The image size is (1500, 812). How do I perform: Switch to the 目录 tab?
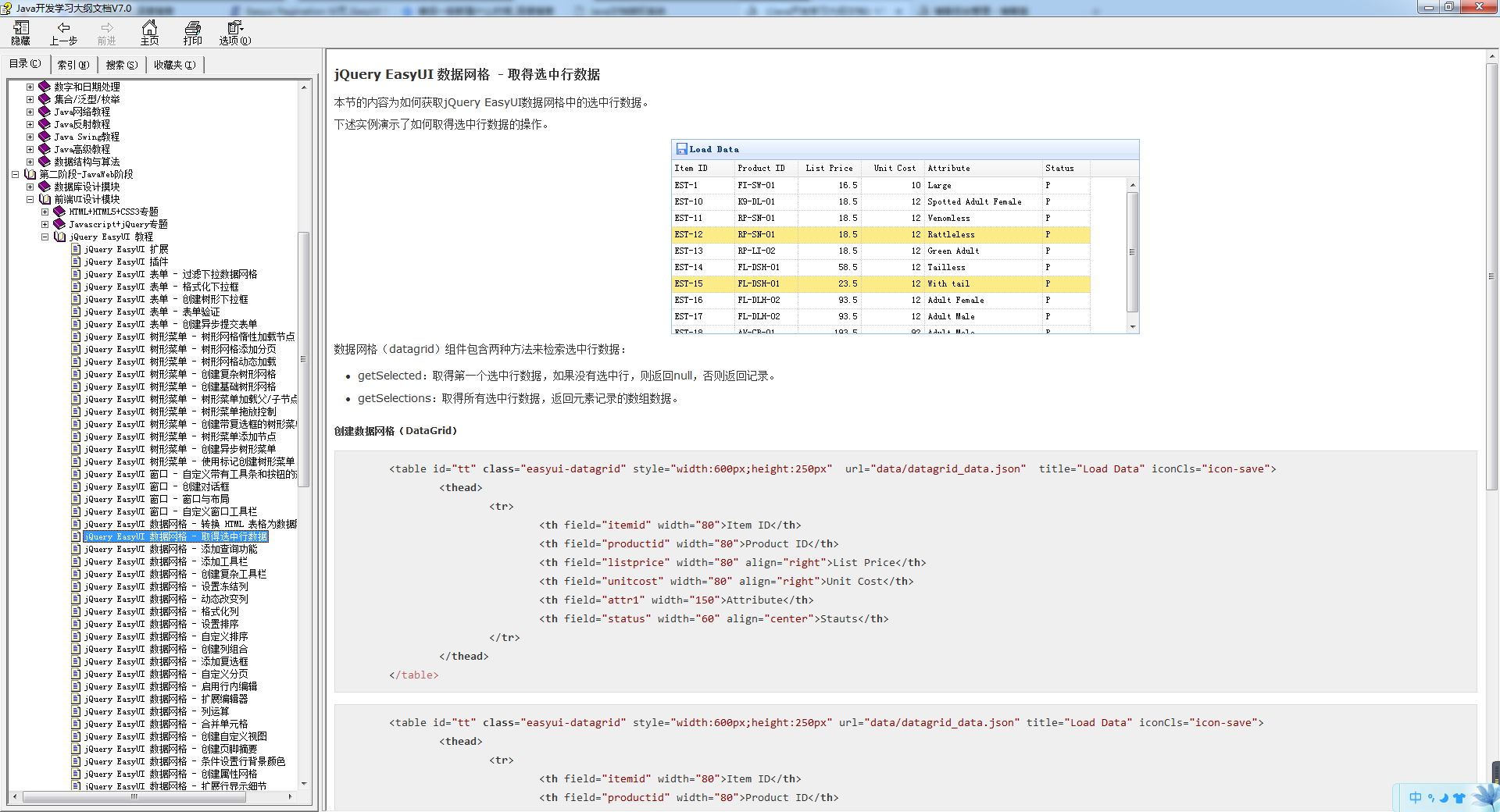(25, 64)
